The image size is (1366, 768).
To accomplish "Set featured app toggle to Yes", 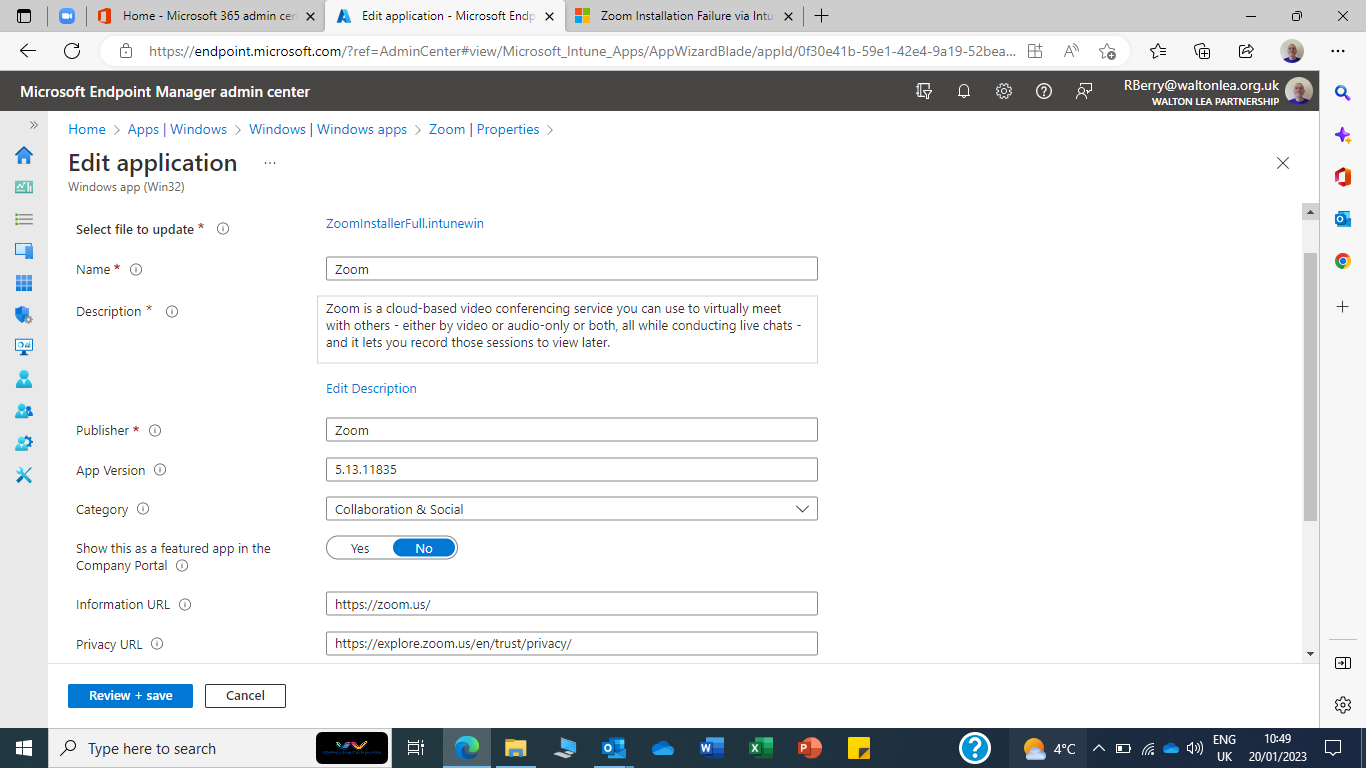I will 360,548.
